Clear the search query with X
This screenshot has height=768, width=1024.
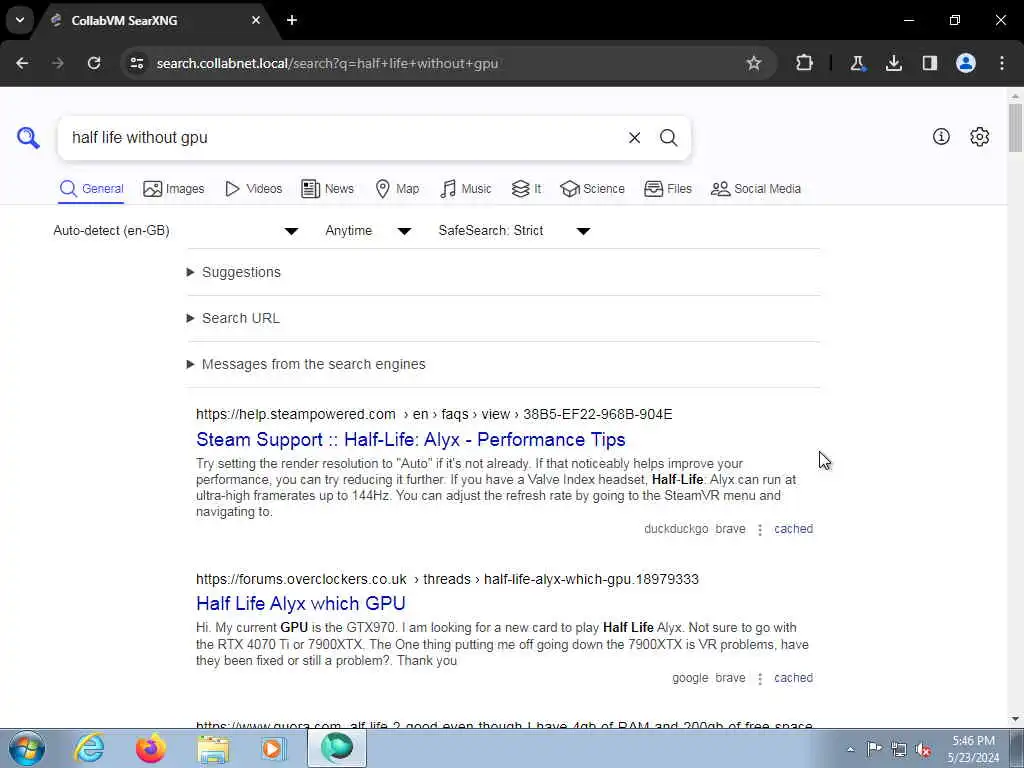coord(634,138)
